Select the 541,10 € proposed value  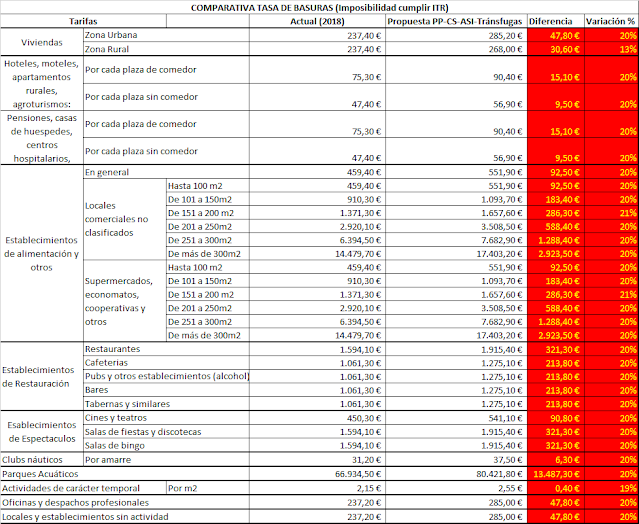(x=456, y=418)
